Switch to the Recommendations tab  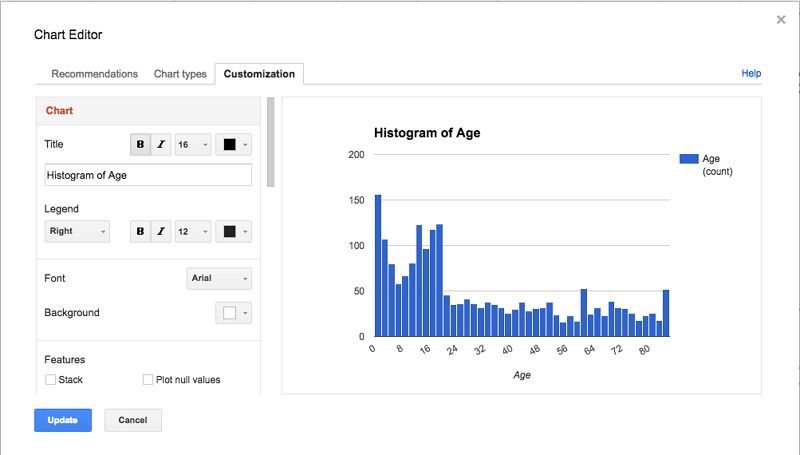point(94,74)
